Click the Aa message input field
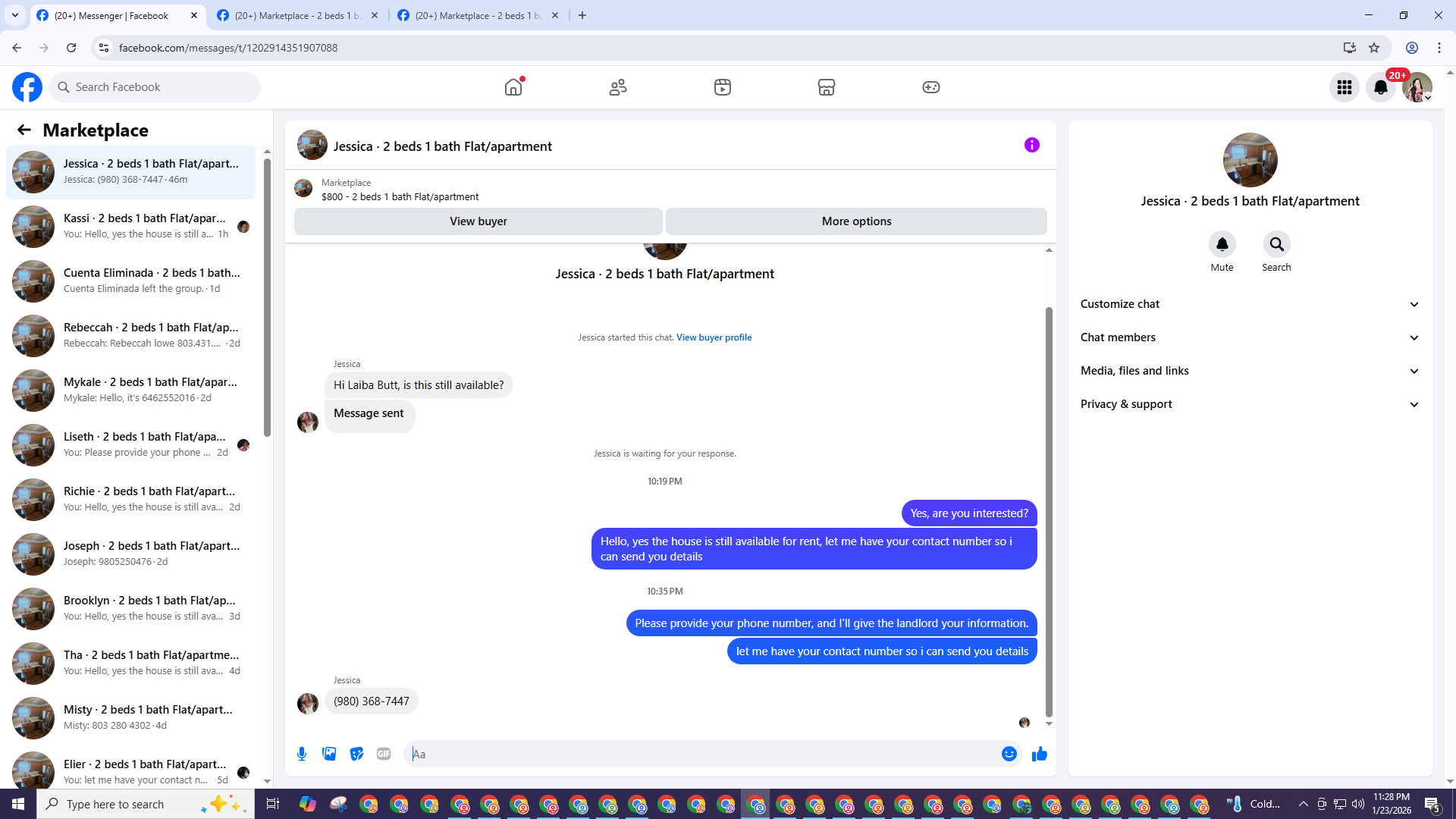 [x=701, y=754]
